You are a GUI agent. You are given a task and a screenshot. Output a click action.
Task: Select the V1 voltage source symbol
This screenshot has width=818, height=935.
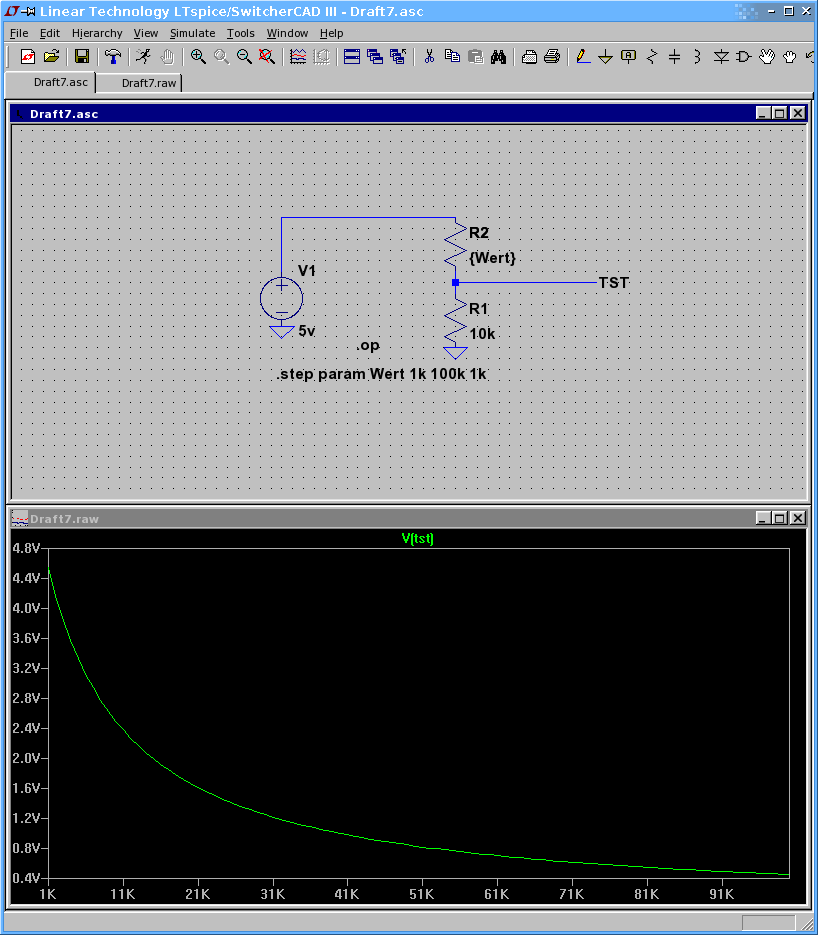[x=281, y=298]
